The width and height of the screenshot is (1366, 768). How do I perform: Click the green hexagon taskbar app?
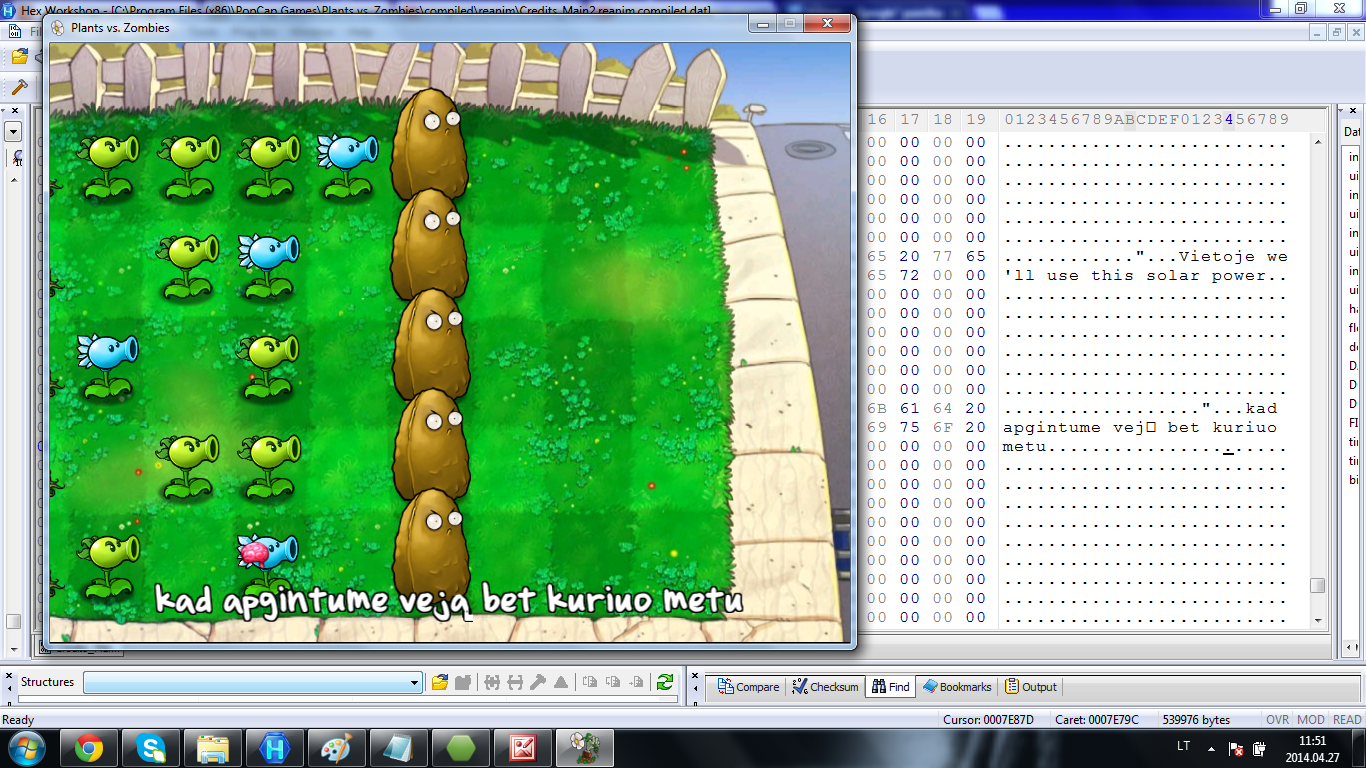(461, 748)
